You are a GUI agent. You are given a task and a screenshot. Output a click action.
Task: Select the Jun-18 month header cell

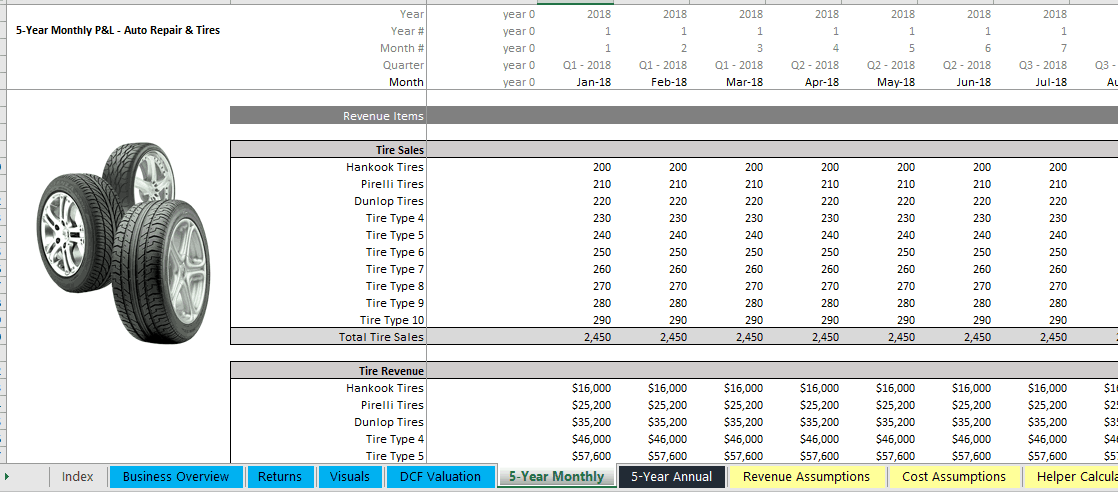[x=973, y=82]
